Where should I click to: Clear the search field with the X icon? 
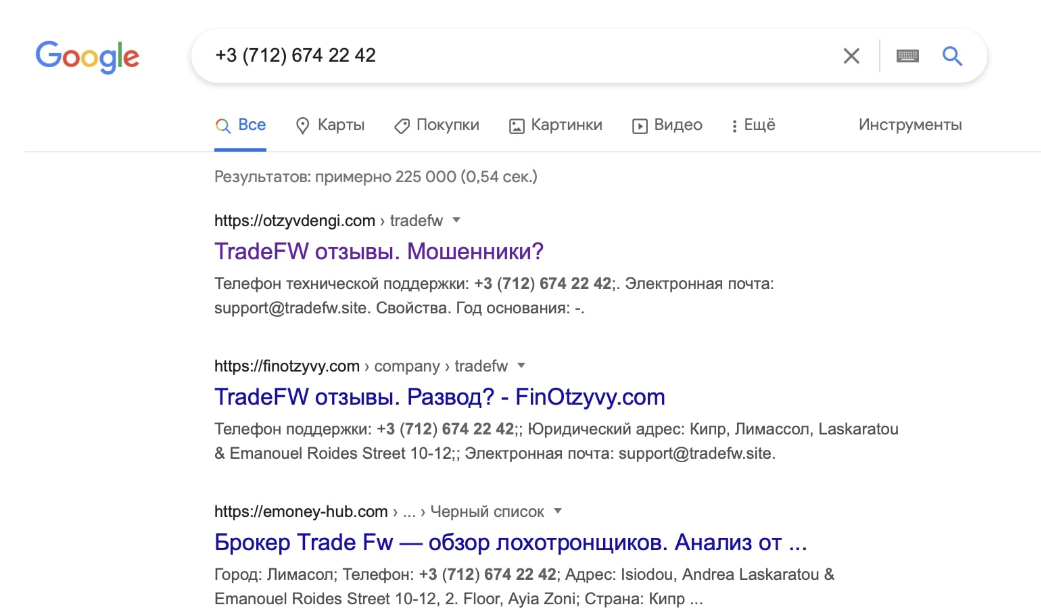point(851,56)
